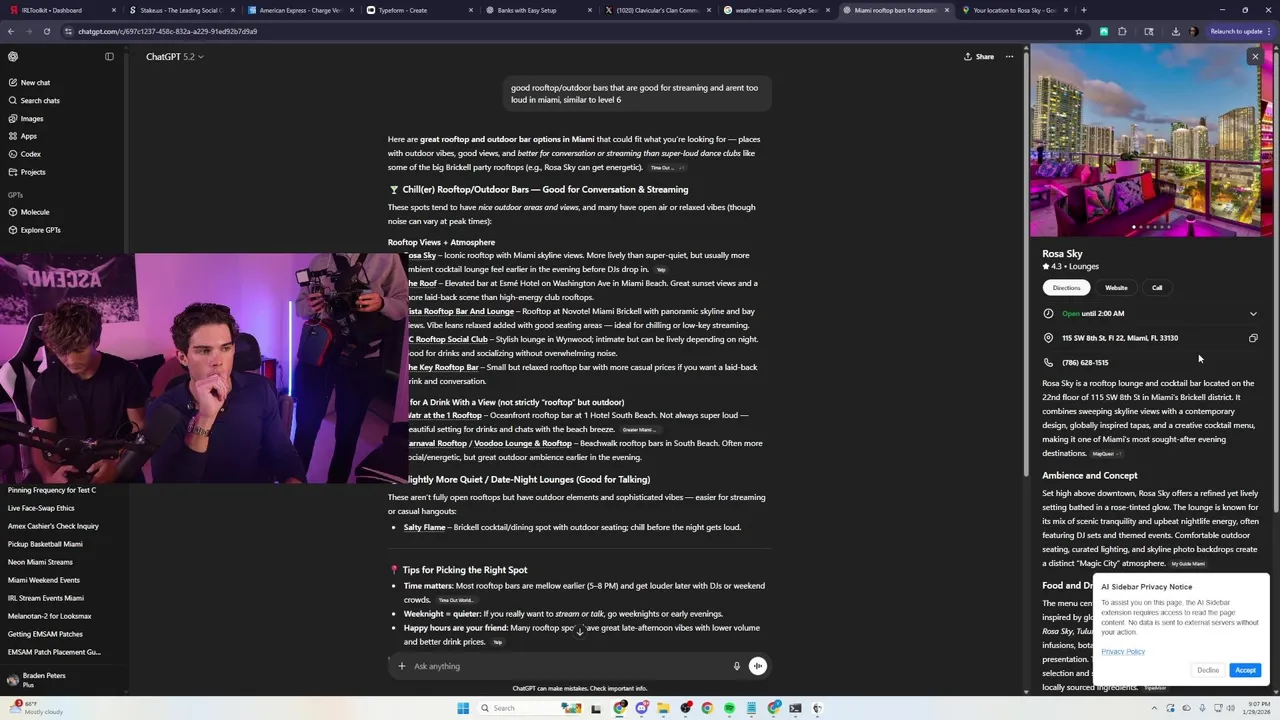The width and height of the screenshot is (1280, 720).
Task: Call Rosa Sky button
Action: pyautogui.click(x=1157, y=288)
